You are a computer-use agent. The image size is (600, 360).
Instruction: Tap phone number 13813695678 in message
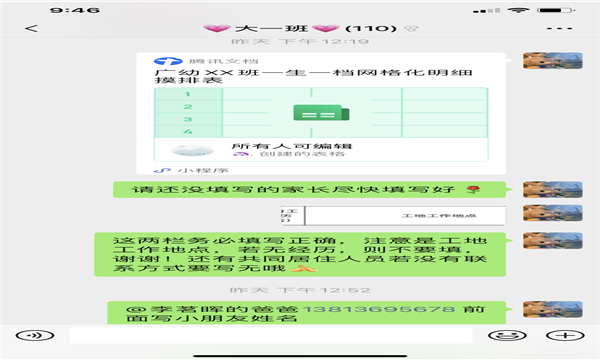(379, 309)
